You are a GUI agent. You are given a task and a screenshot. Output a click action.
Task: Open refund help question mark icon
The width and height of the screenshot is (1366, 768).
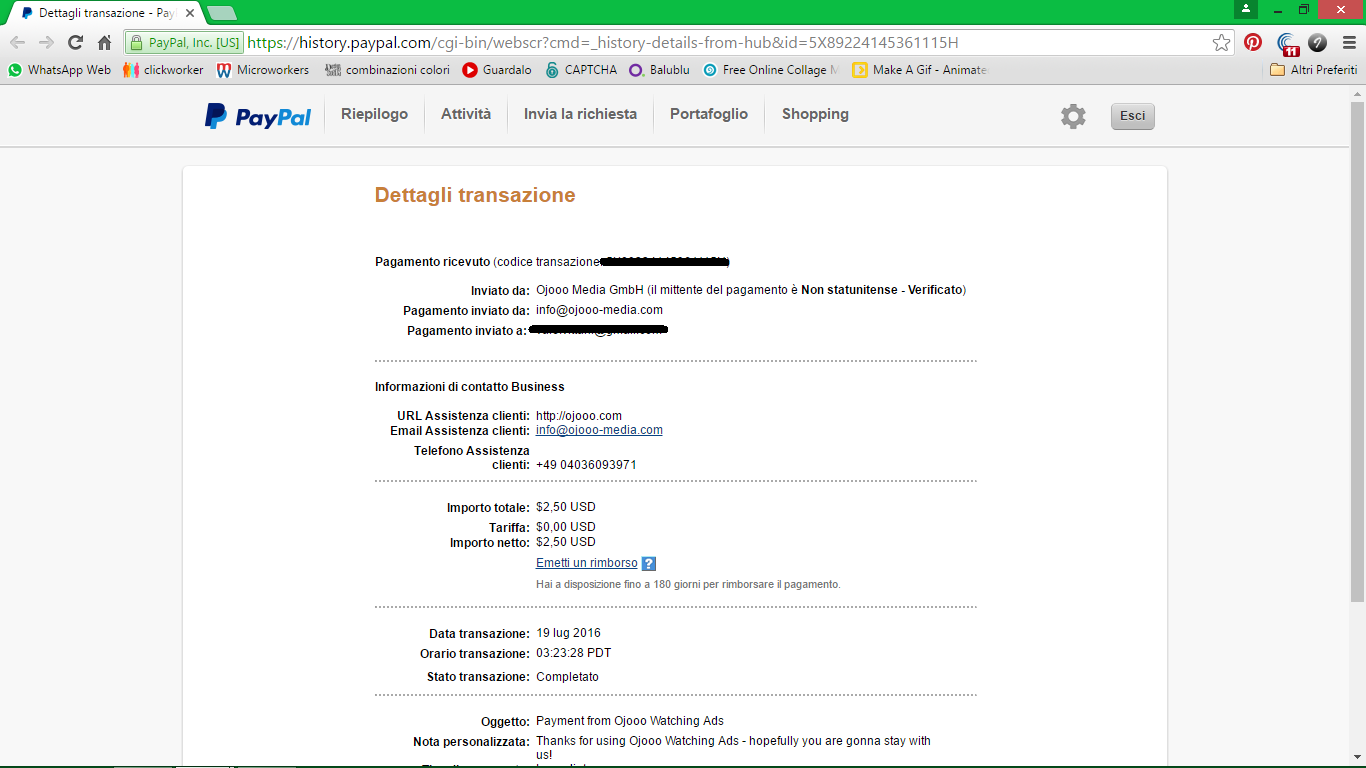pyautogui.click(x=649, y=564)
